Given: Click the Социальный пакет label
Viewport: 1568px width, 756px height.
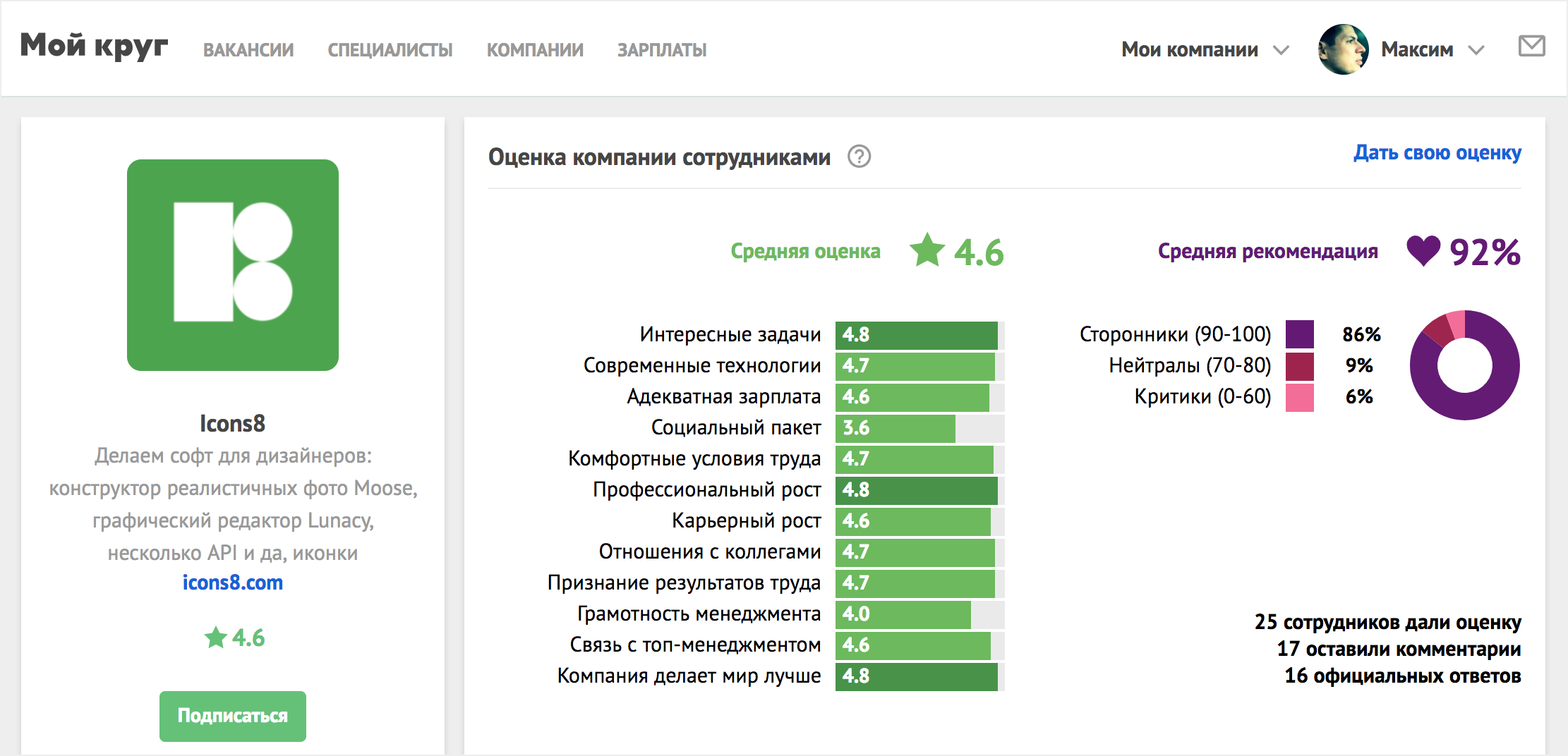Looking at the screenshot, I should coord(736,427).
